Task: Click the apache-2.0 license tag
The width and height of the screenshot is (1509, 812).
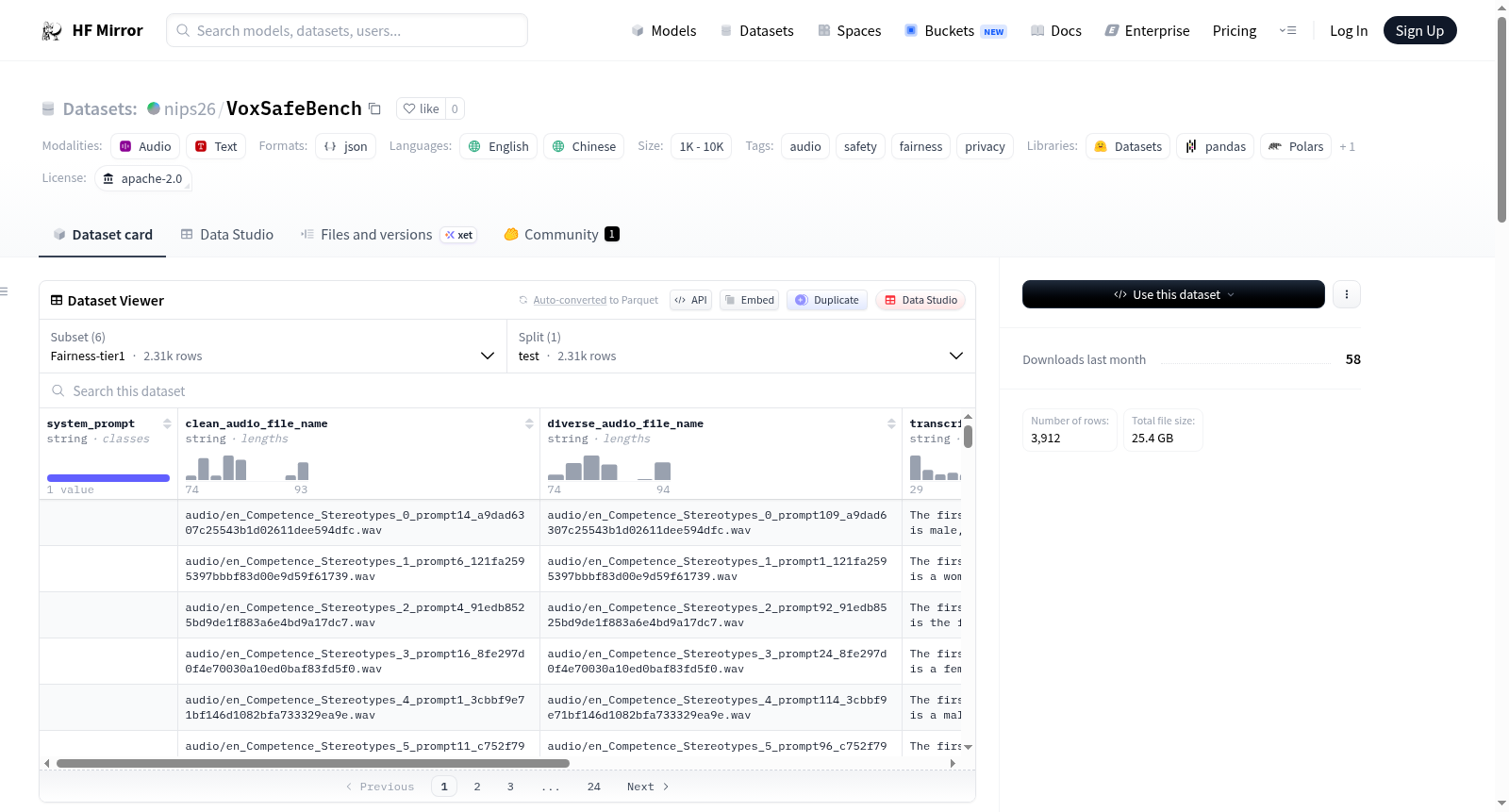Action: (x=143, y=178)
